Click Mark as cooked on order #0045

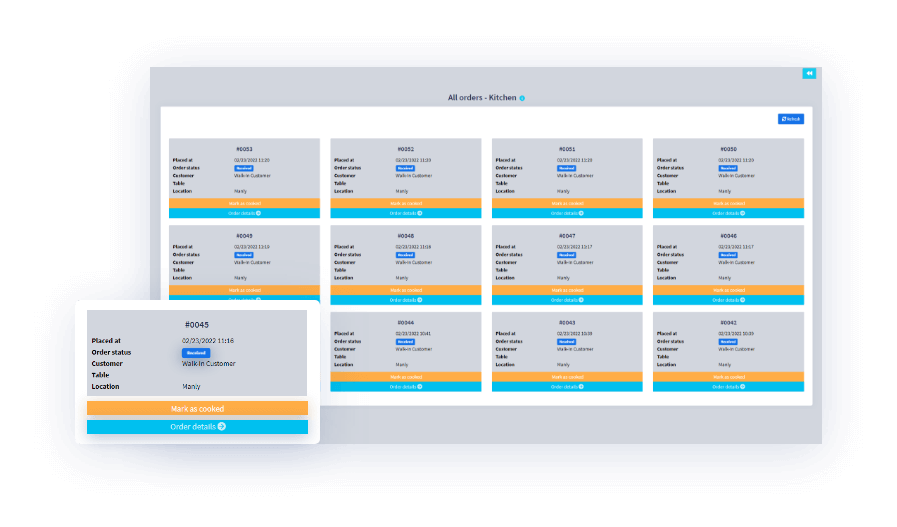(x=197, y=408)
